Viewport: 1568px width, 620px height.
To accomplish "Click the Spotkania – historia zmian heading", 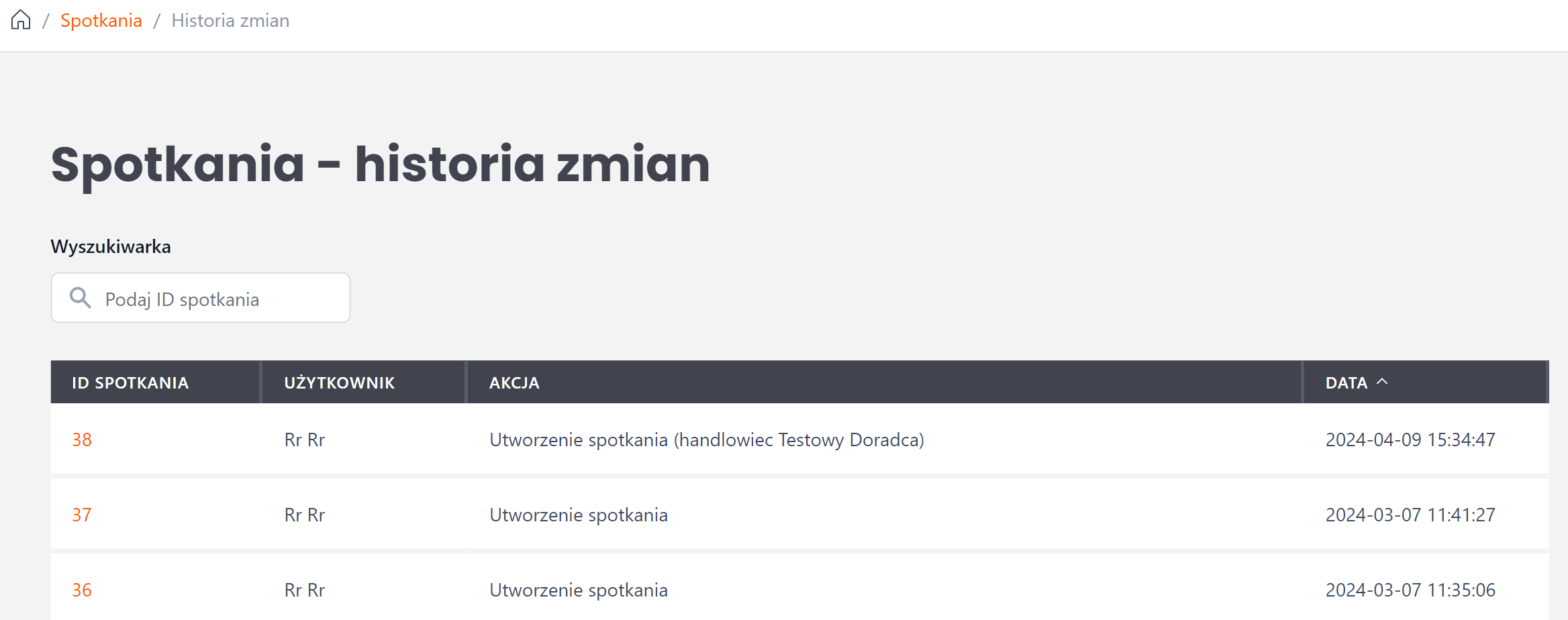I will pyautogui.click(x=381, y=164).
